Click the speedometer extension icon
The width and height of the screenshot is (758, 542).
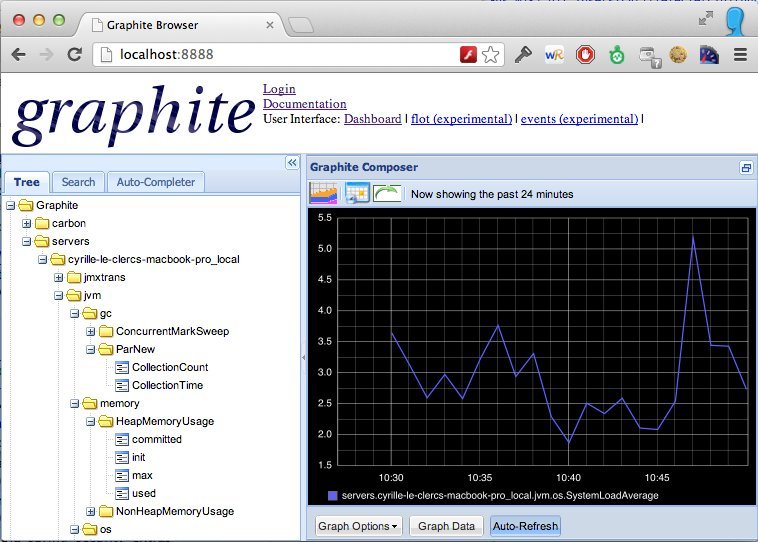click(x=709, y=55)
